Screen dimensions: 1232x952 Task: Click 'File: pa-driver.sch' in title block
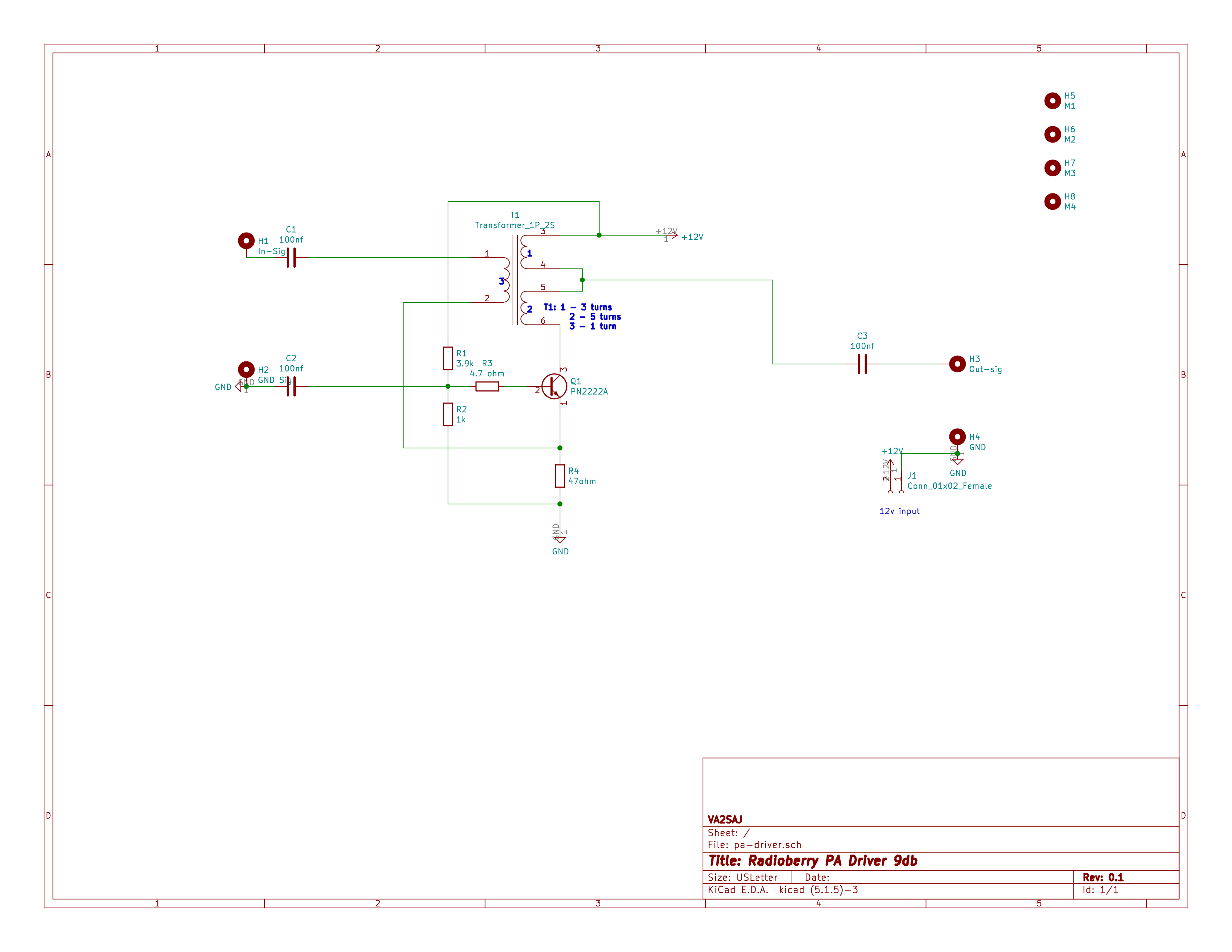(x=754, y=845)
